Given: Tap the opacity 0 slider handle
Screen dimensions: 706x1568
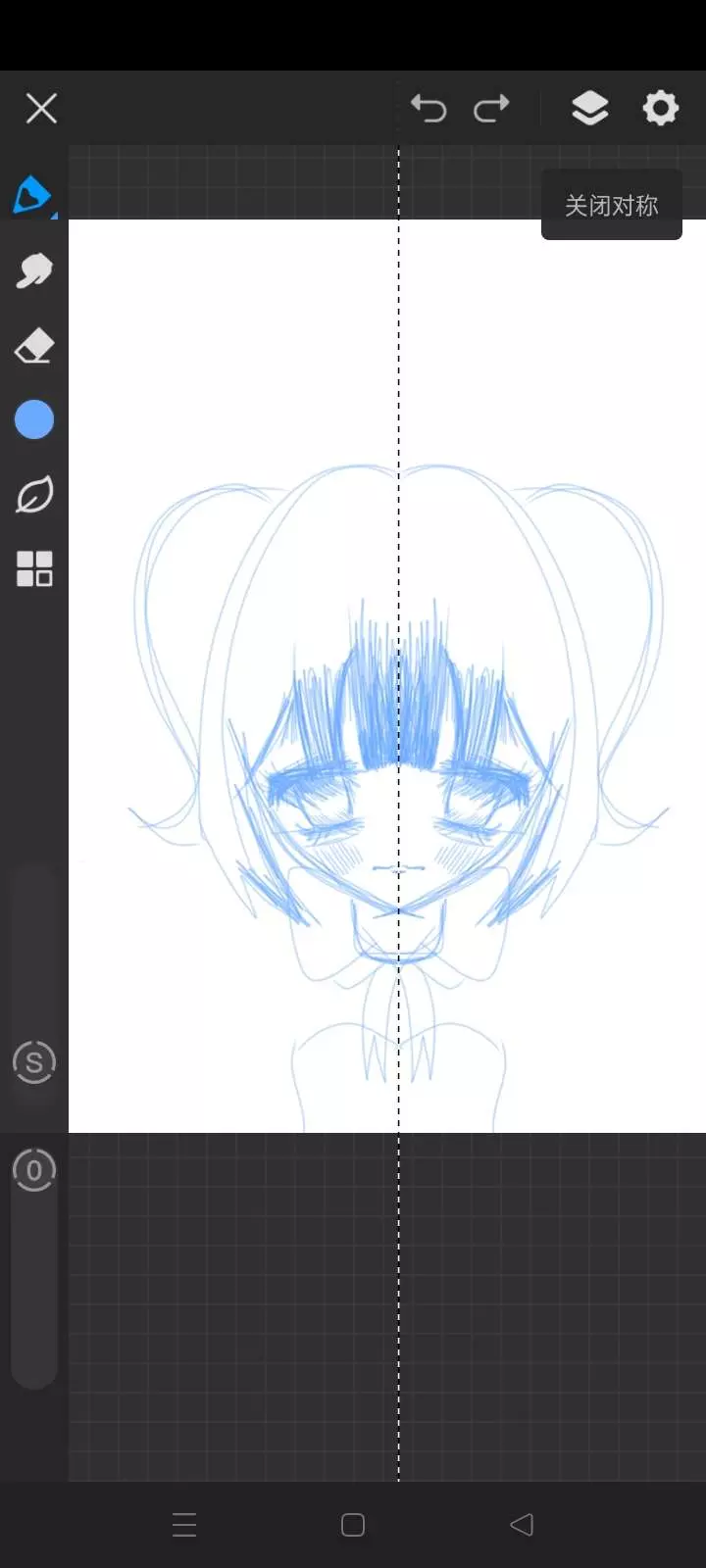Looking at the screenshot, I should (34, 1170).
